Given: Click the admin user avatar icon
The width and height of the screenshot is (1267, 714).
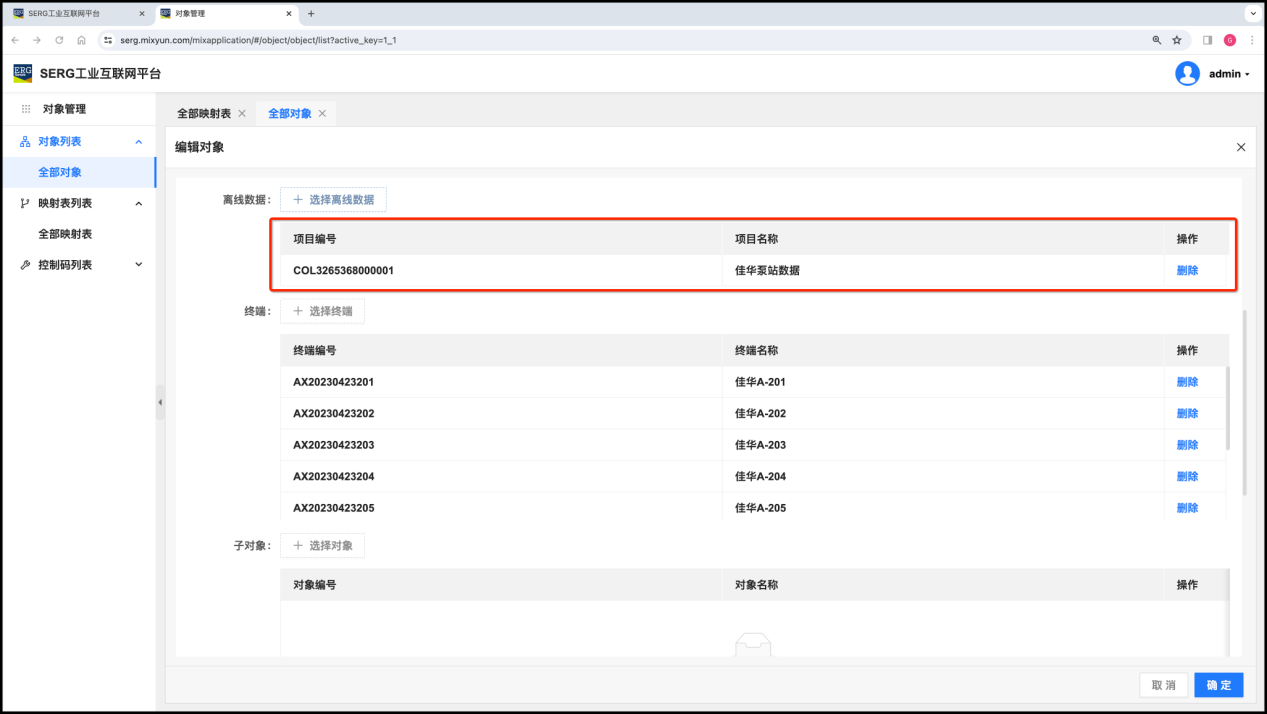Looking at the screenshot, I should 1187,74.
